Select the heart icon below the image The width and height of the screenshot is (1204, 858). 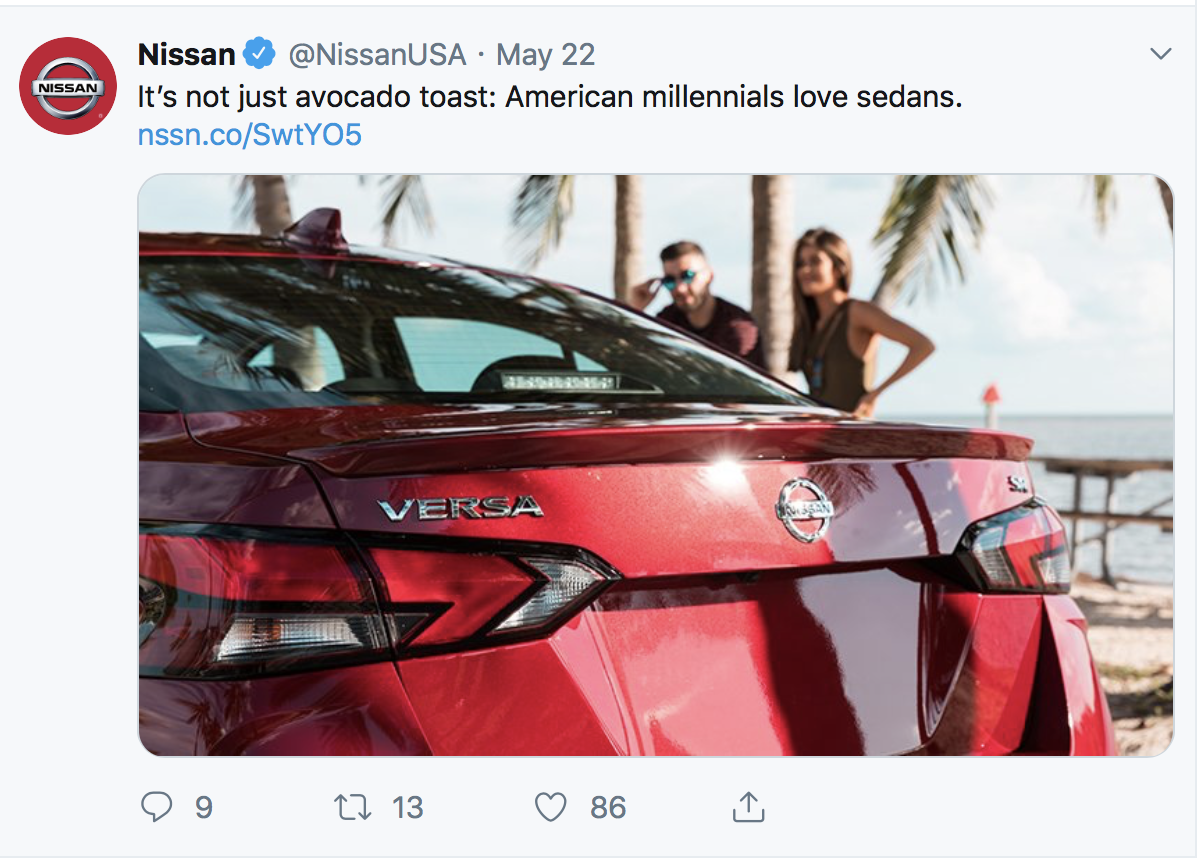pyautogui.click(x=548, y=807)
